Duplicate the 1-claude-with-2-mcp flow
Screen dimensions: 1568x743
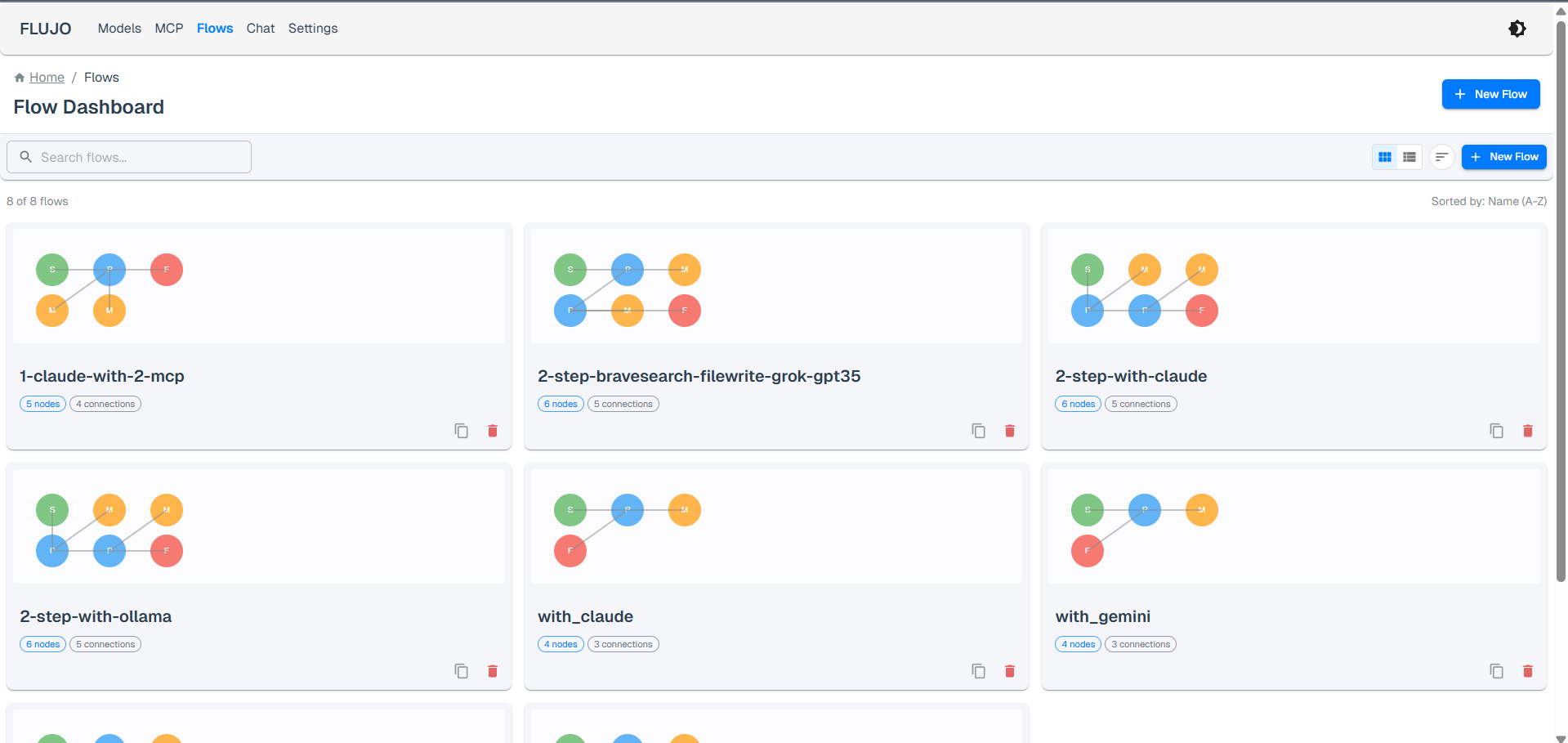(x=461, y=431)
